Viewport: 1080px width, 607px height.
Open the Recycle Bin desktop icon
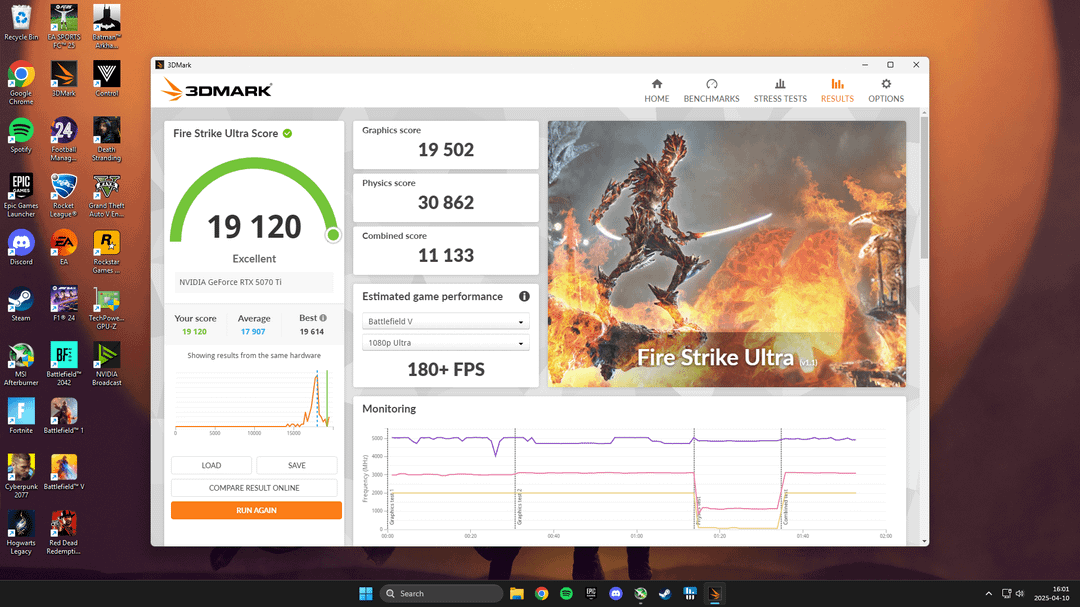21,23
